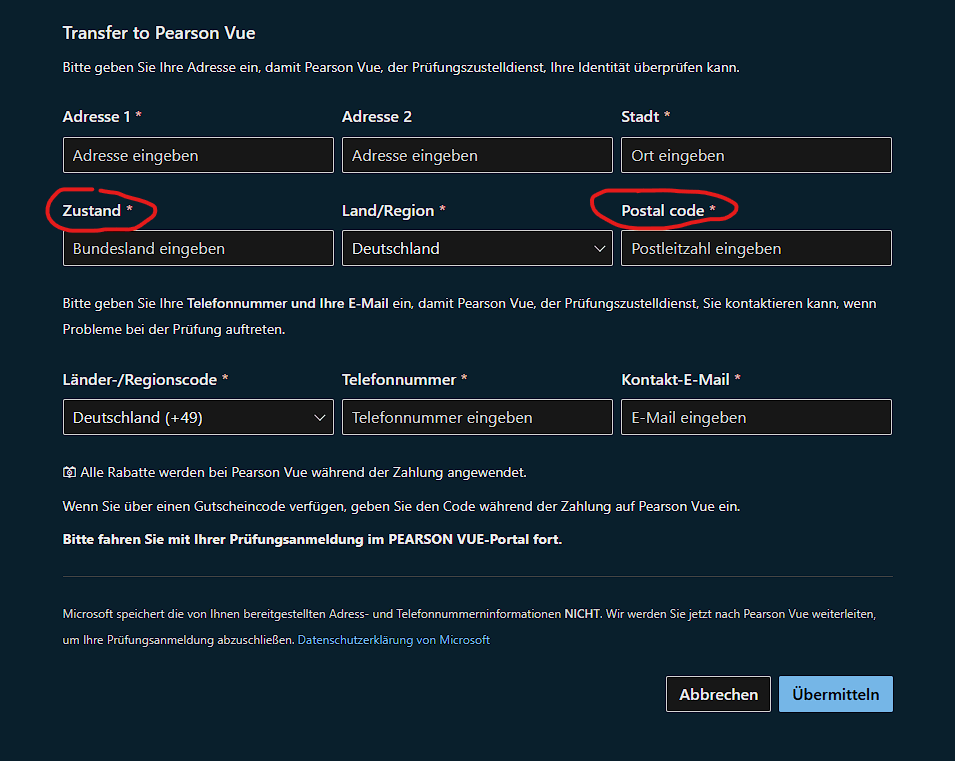Click the Postleitzahl eingeben field
The height and width of the screenshot is (761, 955).
756,248
